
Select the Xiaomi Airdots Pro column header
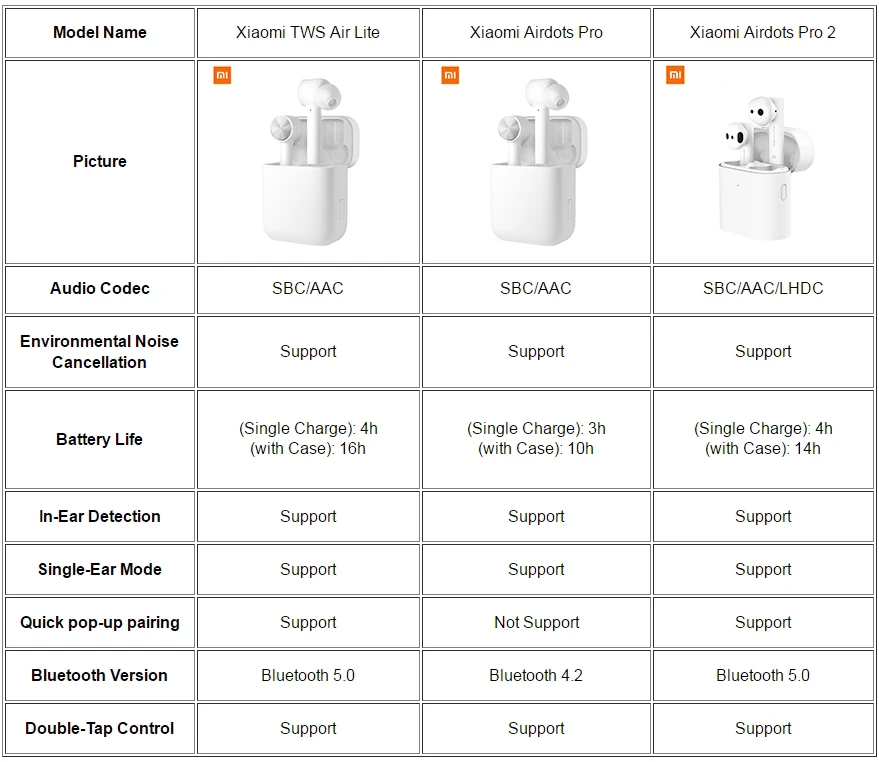[536, 32]
